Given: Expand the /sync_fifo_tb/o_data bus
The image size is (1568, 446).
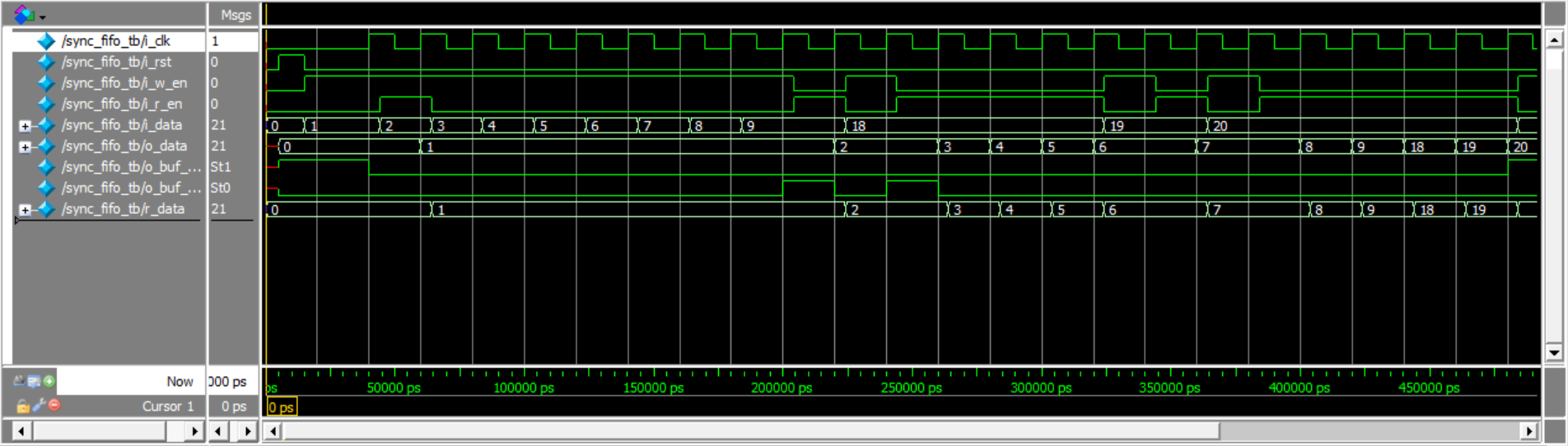Looking at the screenshot, I should pyautogui.click(x=25, y=147).
